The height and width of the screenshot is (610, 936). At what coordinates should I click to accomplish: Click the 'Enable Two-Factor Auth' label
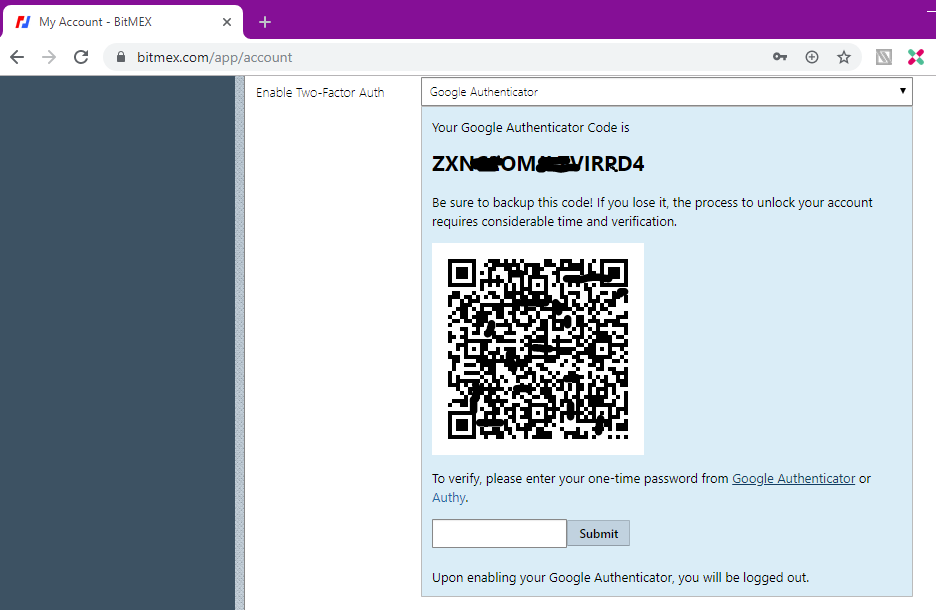pyautogui.click(x=320, y=93)
